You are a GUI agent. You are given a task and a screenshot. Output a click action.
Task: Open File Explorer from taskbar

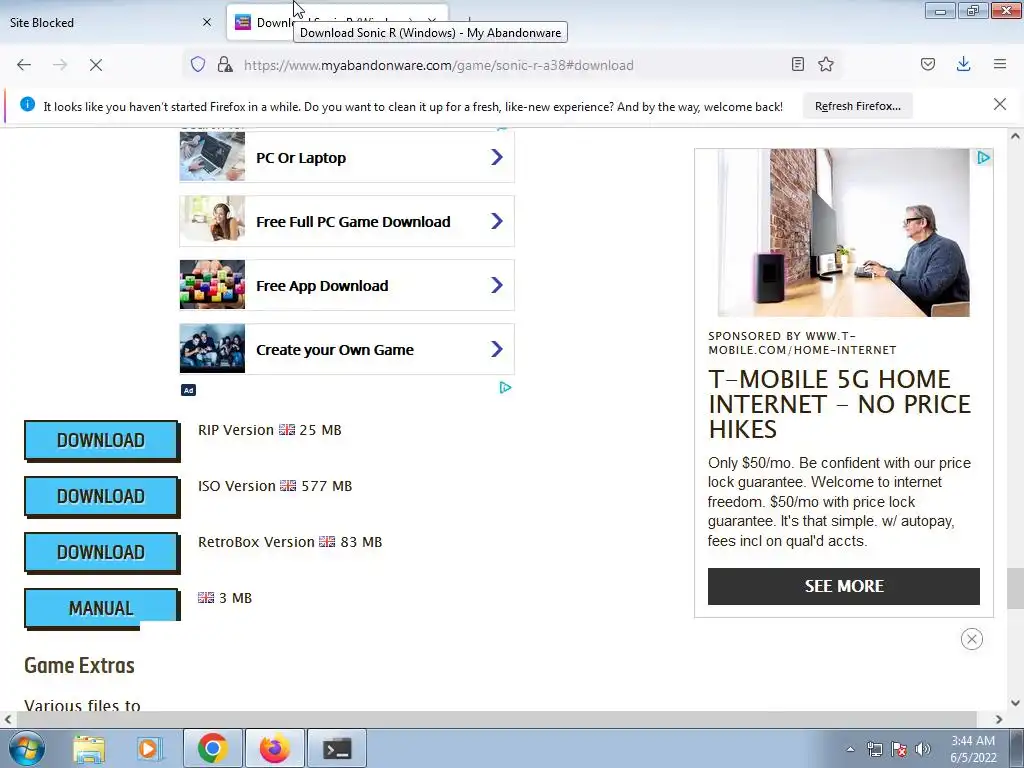click(x=89, y=748)
